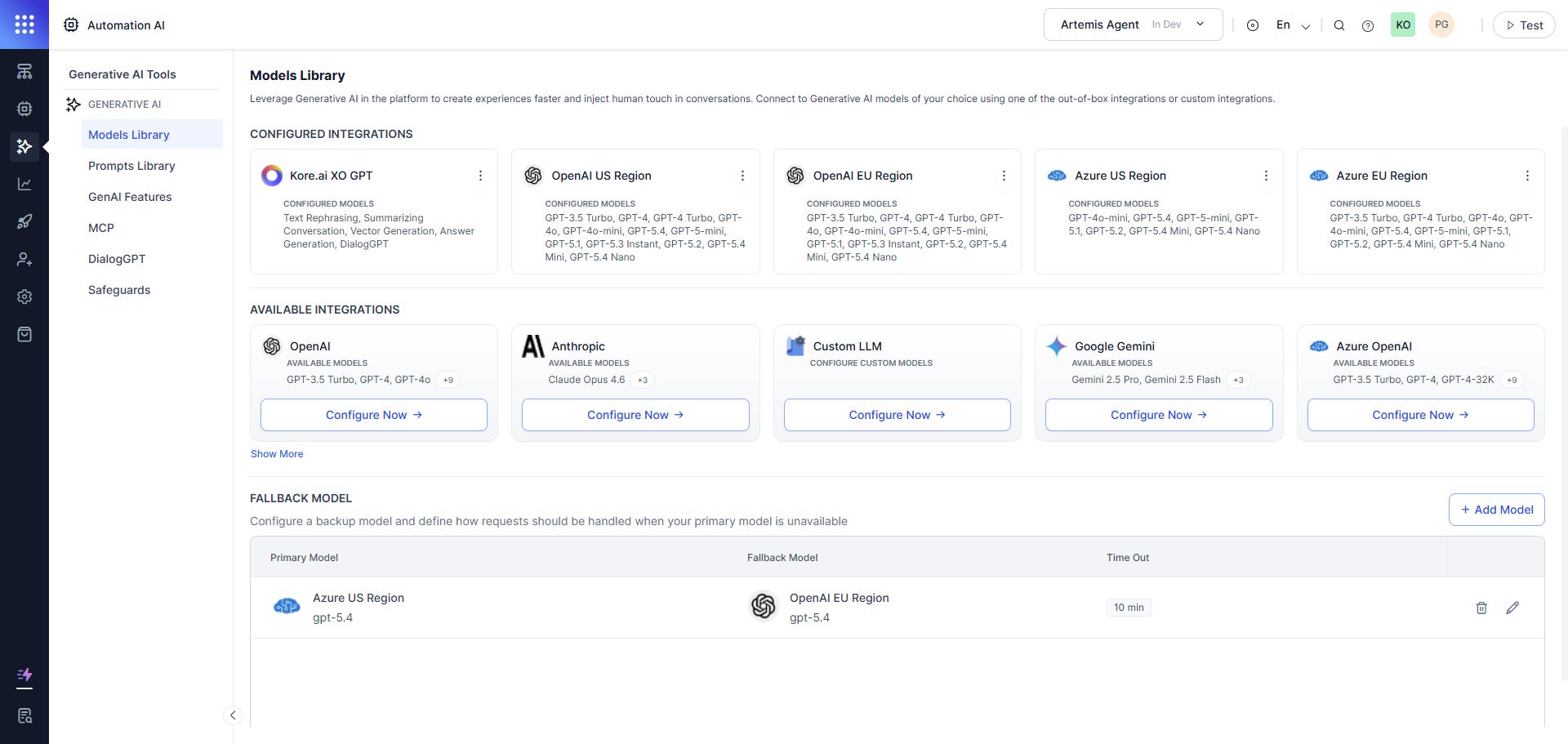Open MCP in the sidebar
Image resolution: width=1568 pixels, height=744 pixels.
click(x=101, y=228)
